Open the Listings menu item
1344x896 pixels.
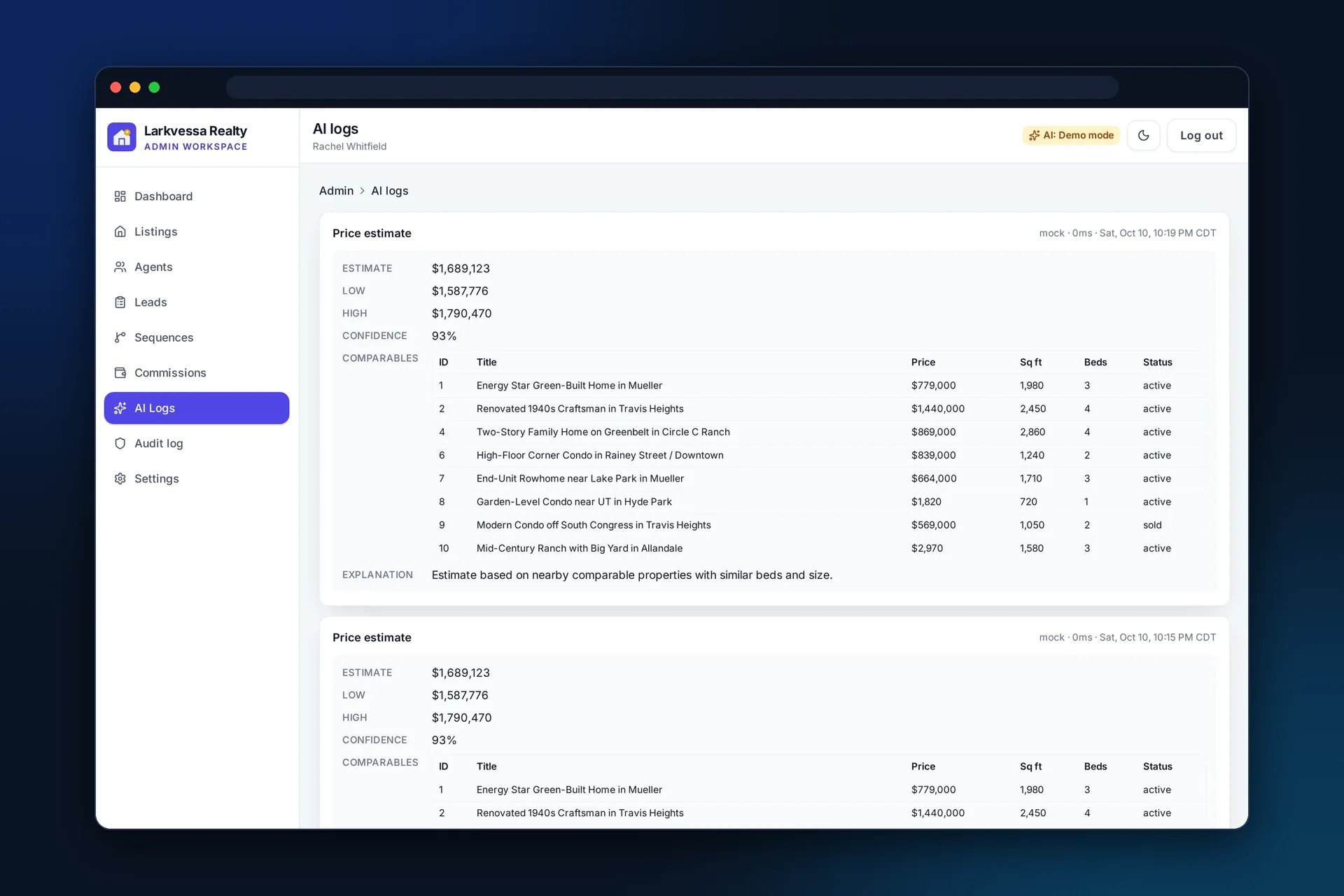pos(197,232)
